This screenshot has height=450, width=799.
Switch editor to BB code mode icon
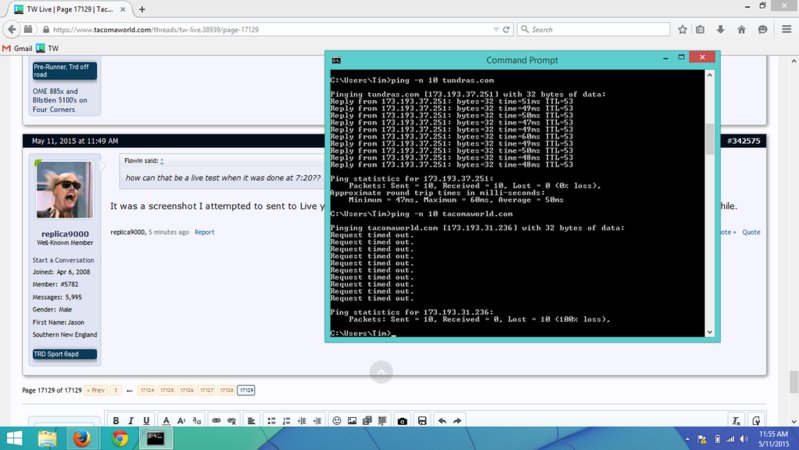click(756, 420)
